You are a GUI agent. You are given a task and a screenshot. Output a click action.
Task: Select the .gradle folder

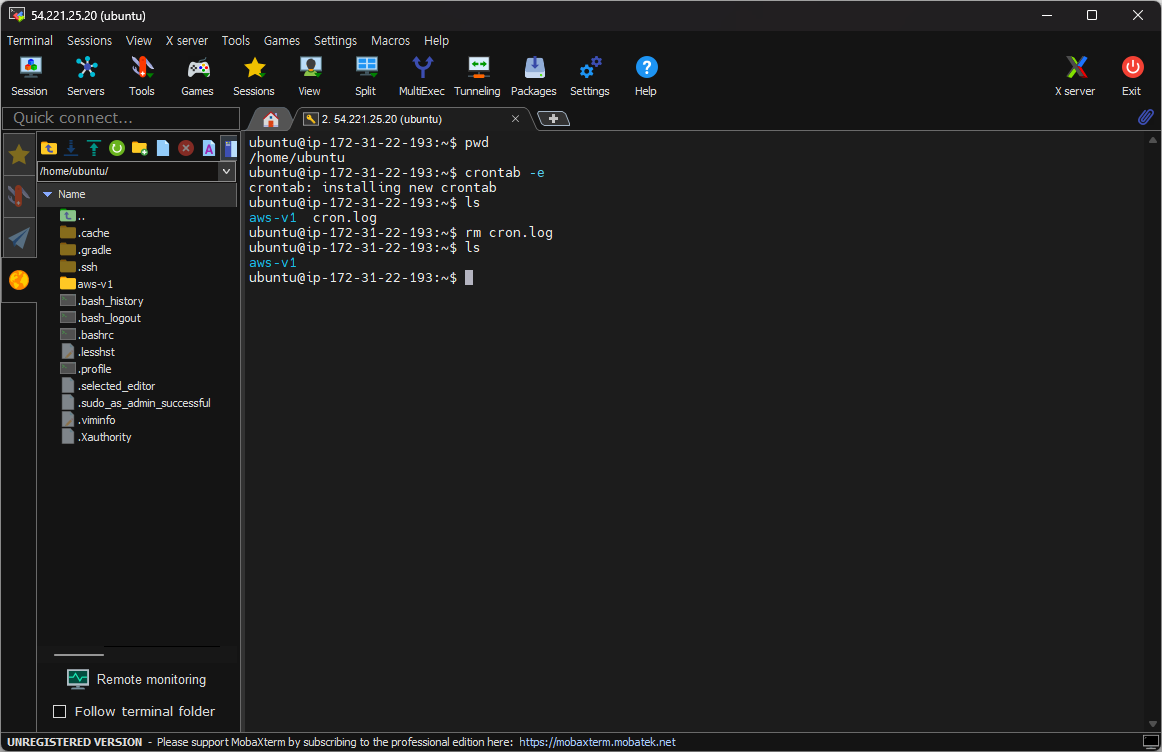pyautogui.click(x=86, y=250)
